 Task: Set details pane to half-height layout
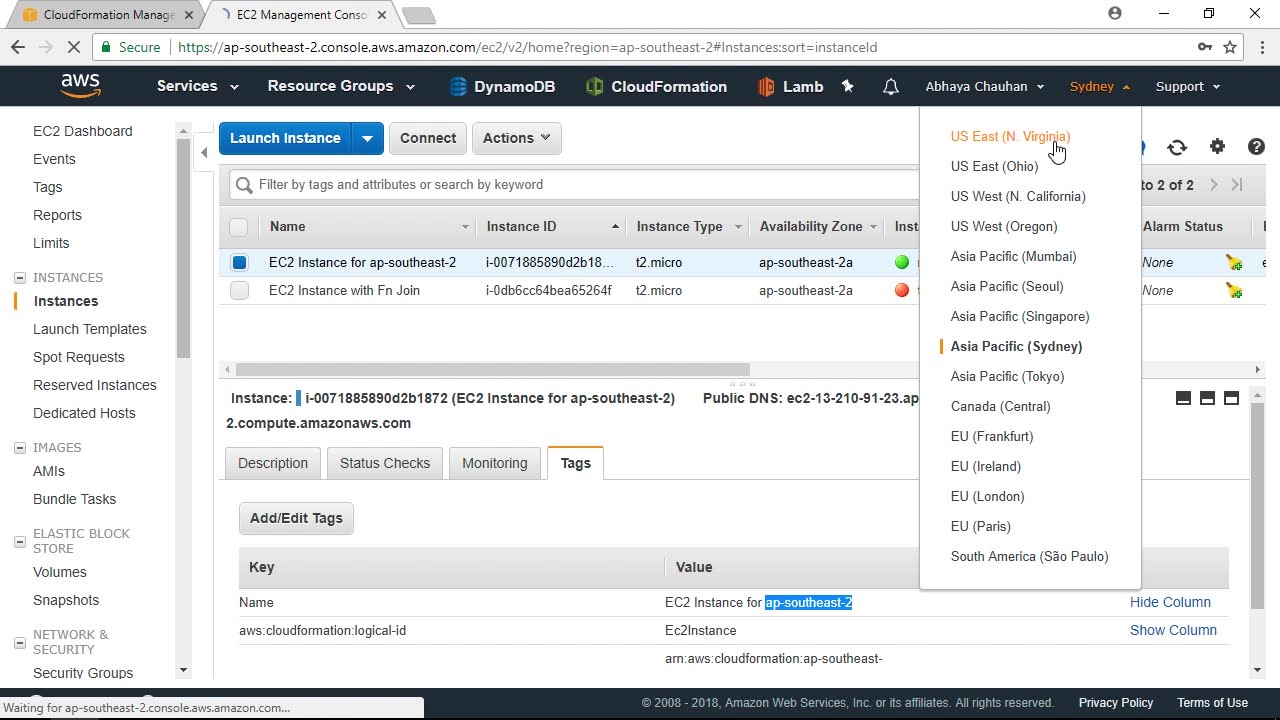[1207, 398]
